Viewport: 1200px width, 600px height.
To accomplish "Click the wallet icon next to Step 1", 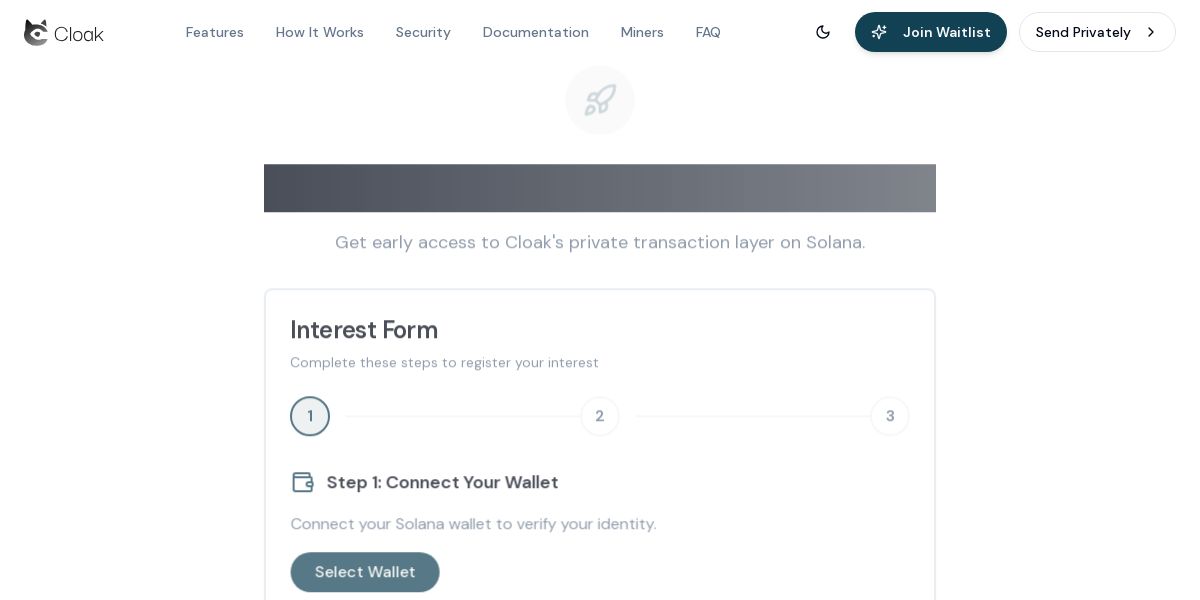I will (x=303, y=482).
